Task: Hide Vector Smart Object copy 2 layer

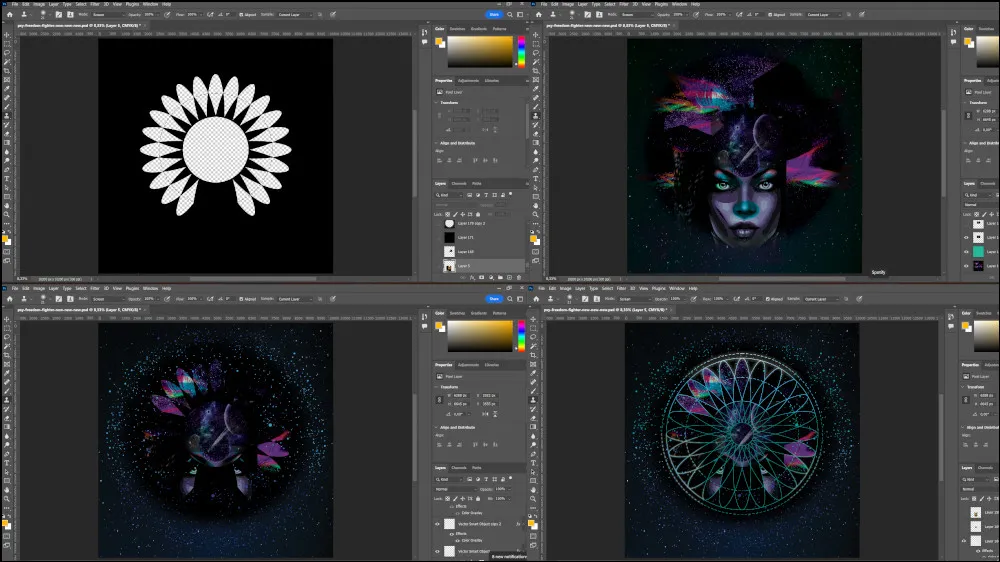Action: coord(438,524)
